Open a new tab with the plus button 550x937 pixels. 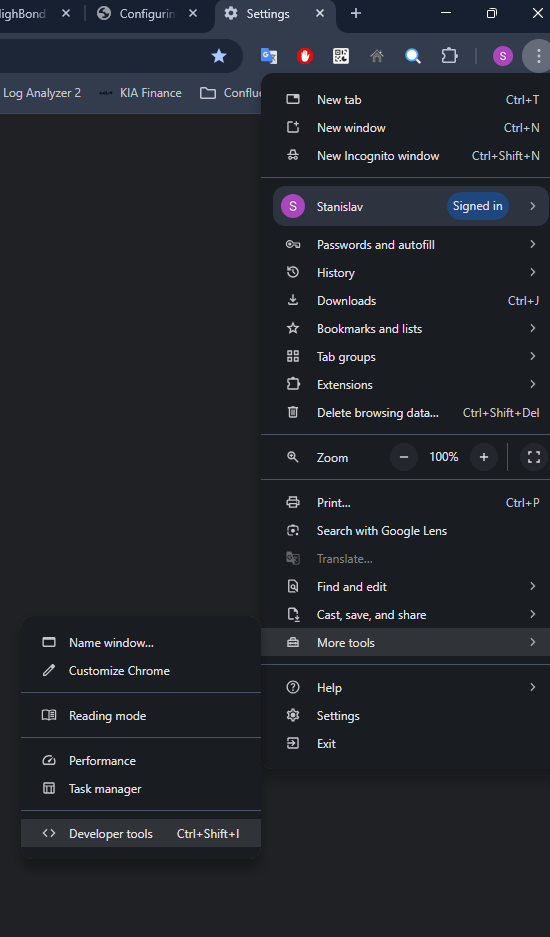[x=356, y=13]
